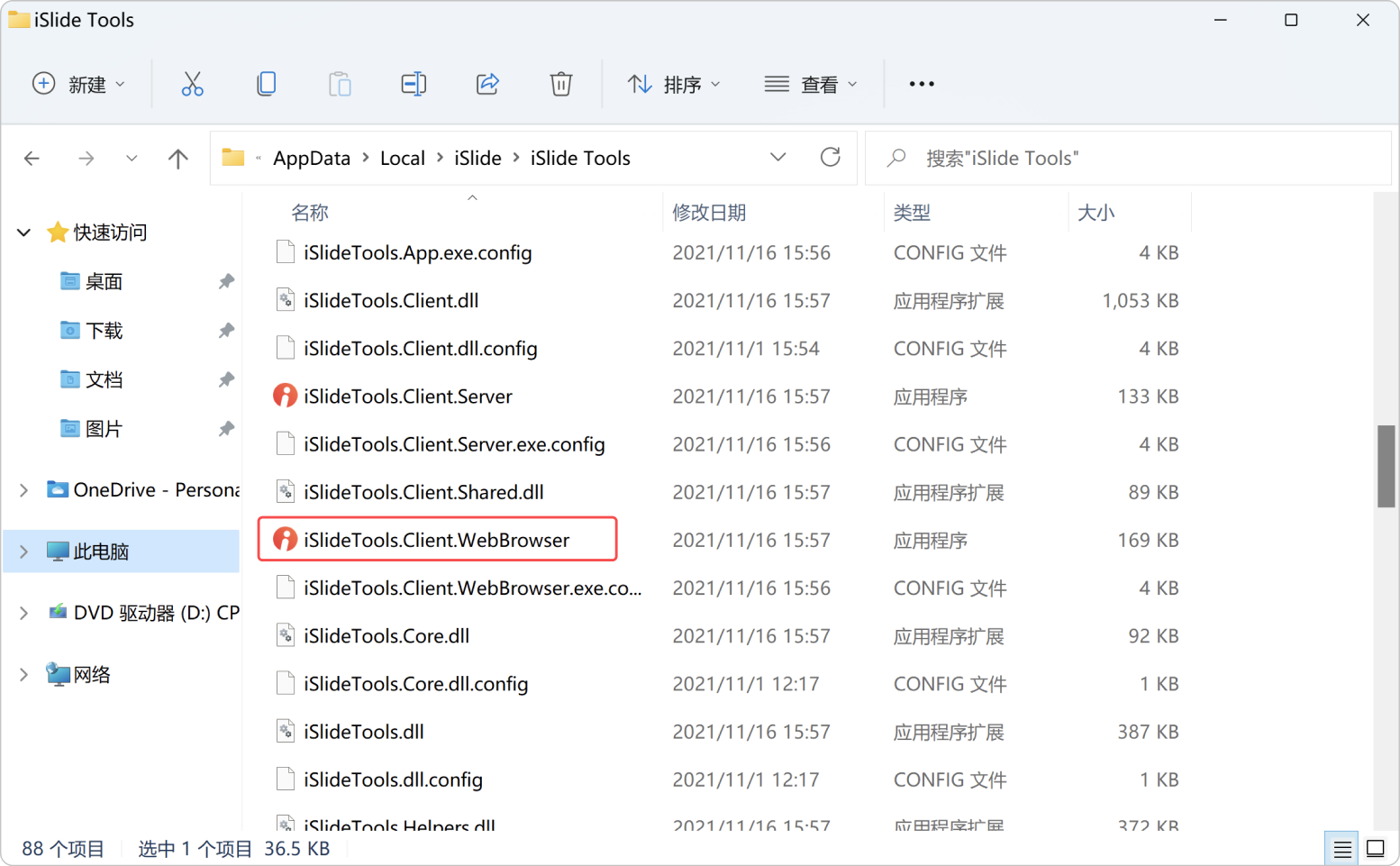Click the pin icon beside 图片

226,429
